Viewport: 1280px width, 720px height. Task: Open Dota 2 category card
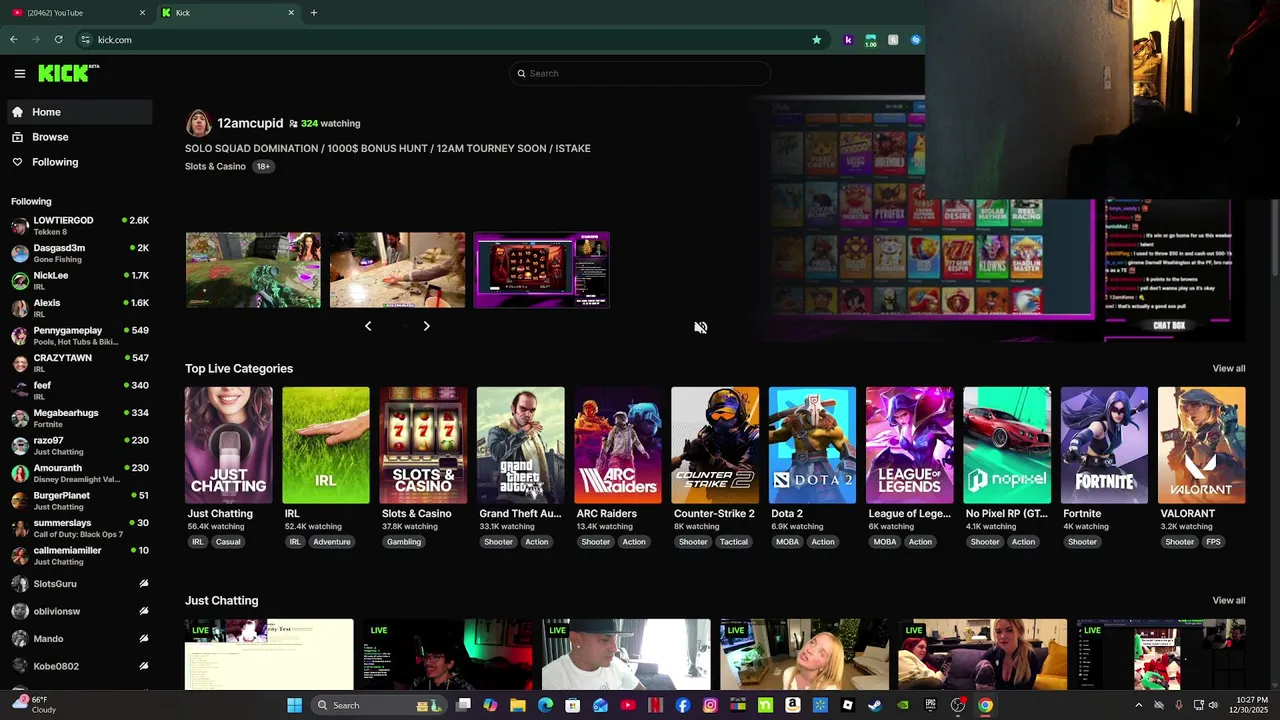[x=812, y=445]
